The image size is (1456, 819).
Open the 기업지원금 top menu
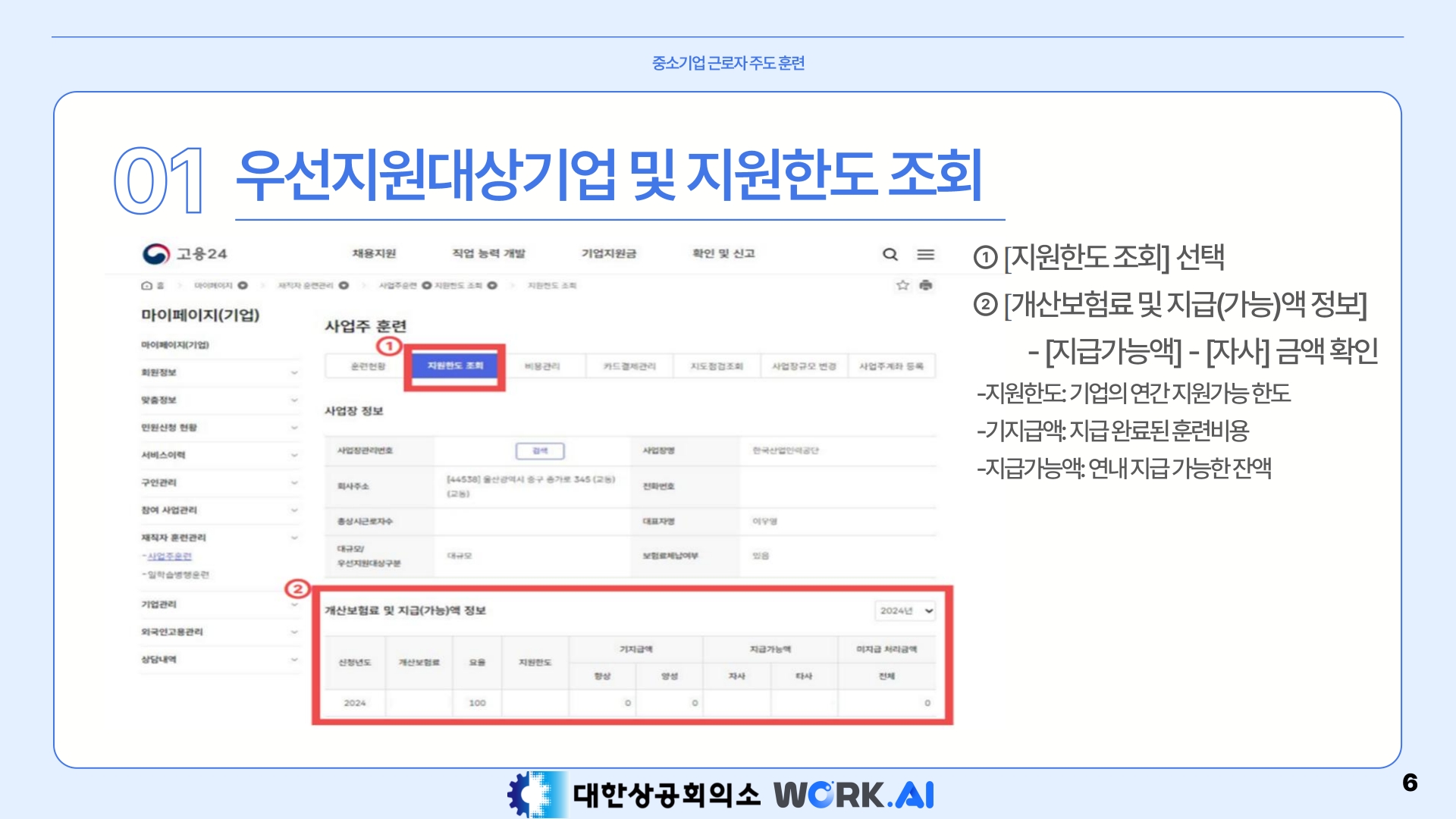(608, 253)
